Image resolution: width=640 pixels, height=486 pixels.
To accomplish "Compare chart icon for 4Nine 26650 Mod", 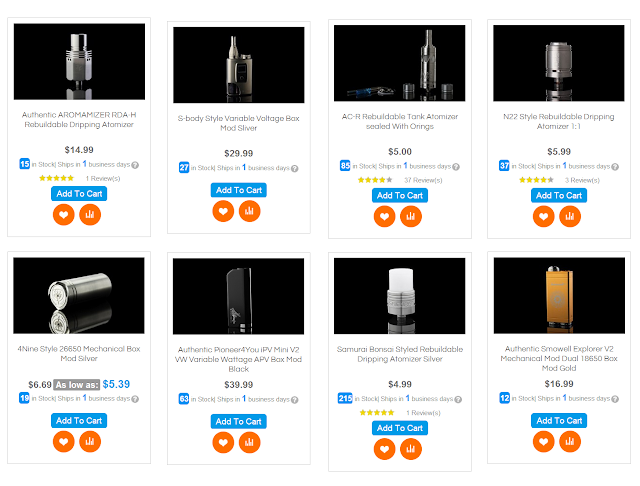I will coord(90,442).
